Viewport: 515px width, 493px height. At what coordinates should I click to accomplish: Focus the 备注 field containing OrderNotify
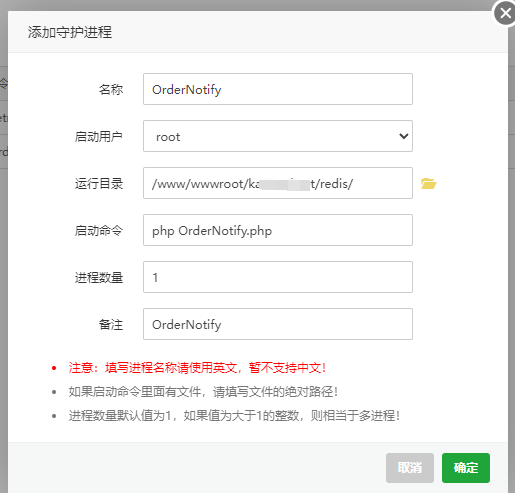pos(278,324)
